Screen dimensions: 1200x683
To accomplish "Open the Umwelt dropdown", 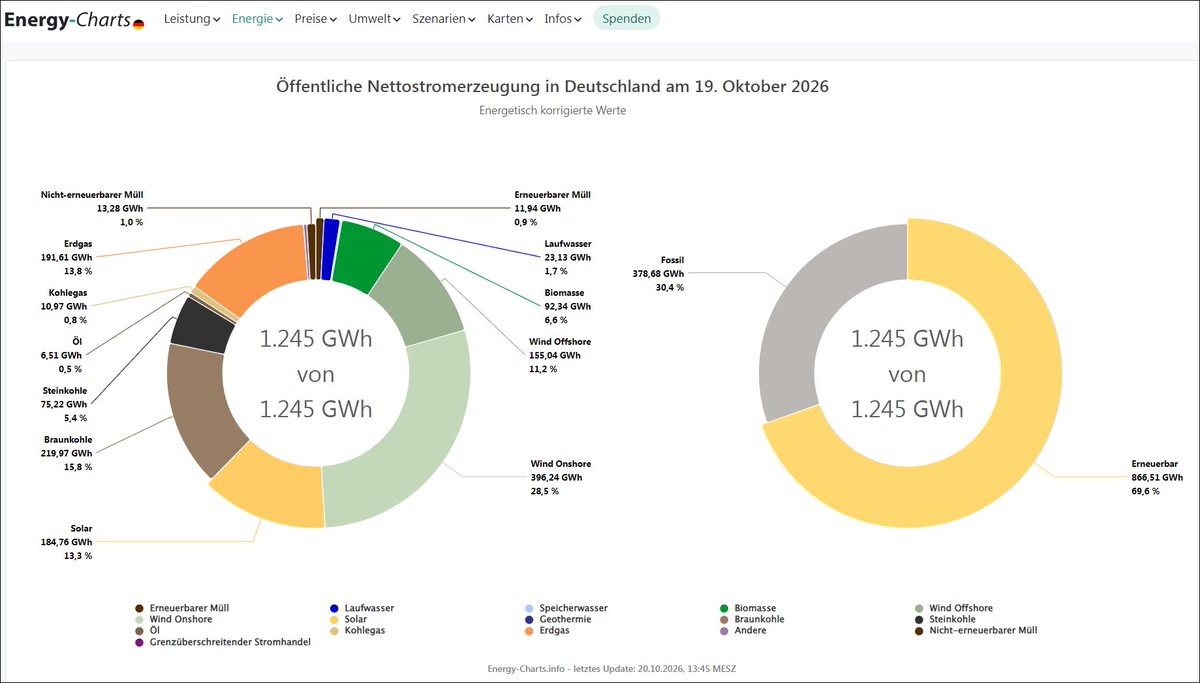I will coord(375,19).
